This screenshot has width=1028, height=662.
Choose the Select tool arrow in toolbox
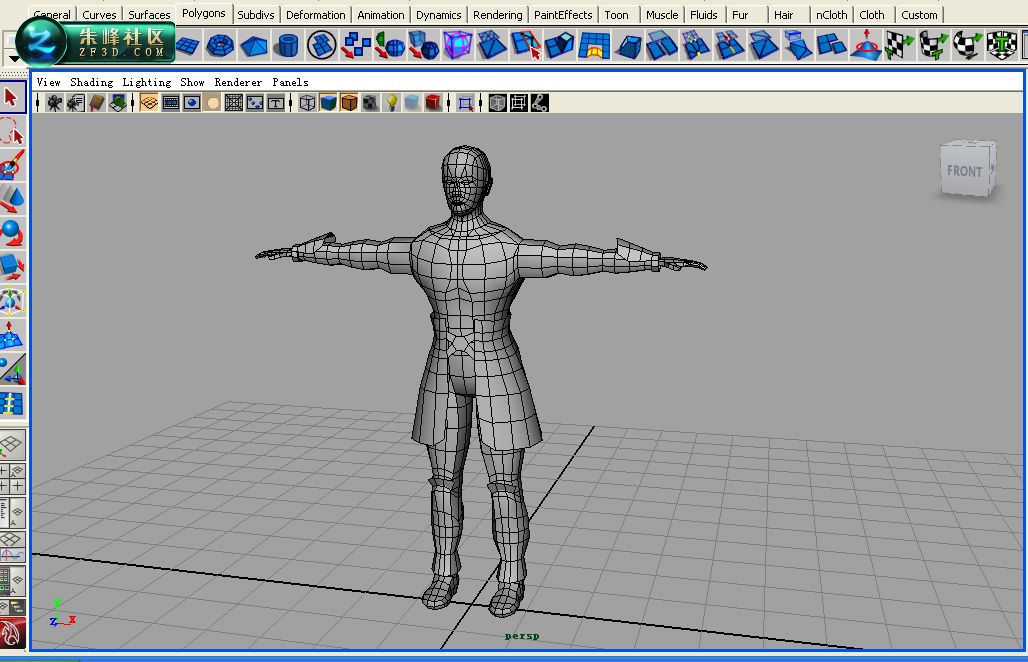tap(11, 98)
